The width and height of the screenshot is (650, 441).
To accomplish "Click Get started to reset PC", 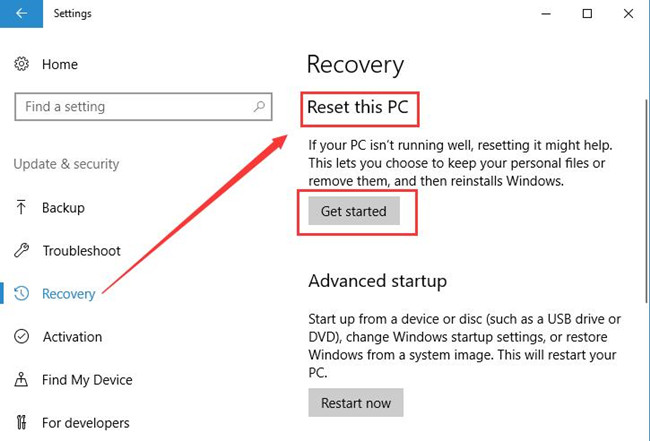I will tap(354, 211).
